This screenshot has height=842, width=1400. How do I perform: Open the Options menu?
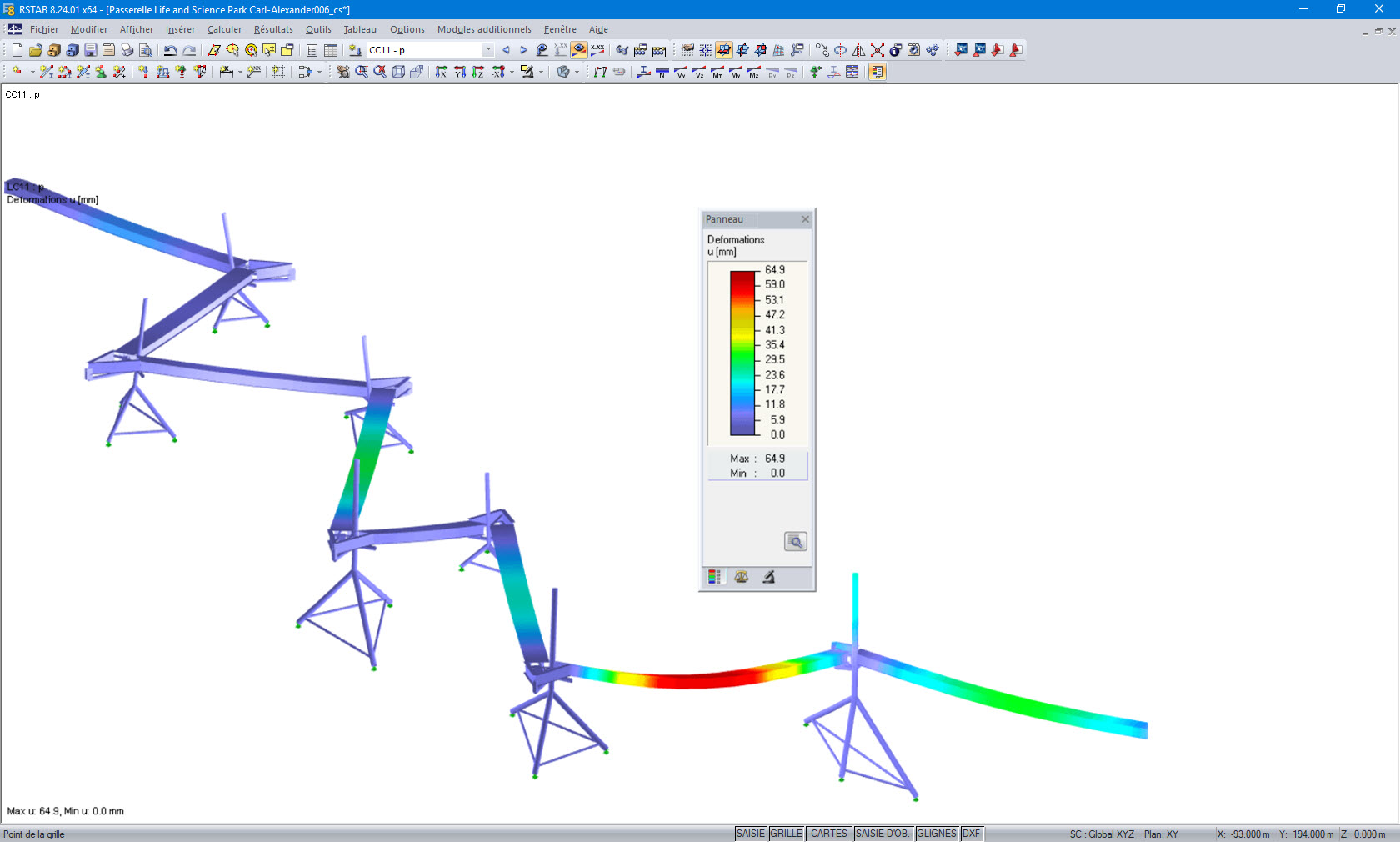click(407, 29)
